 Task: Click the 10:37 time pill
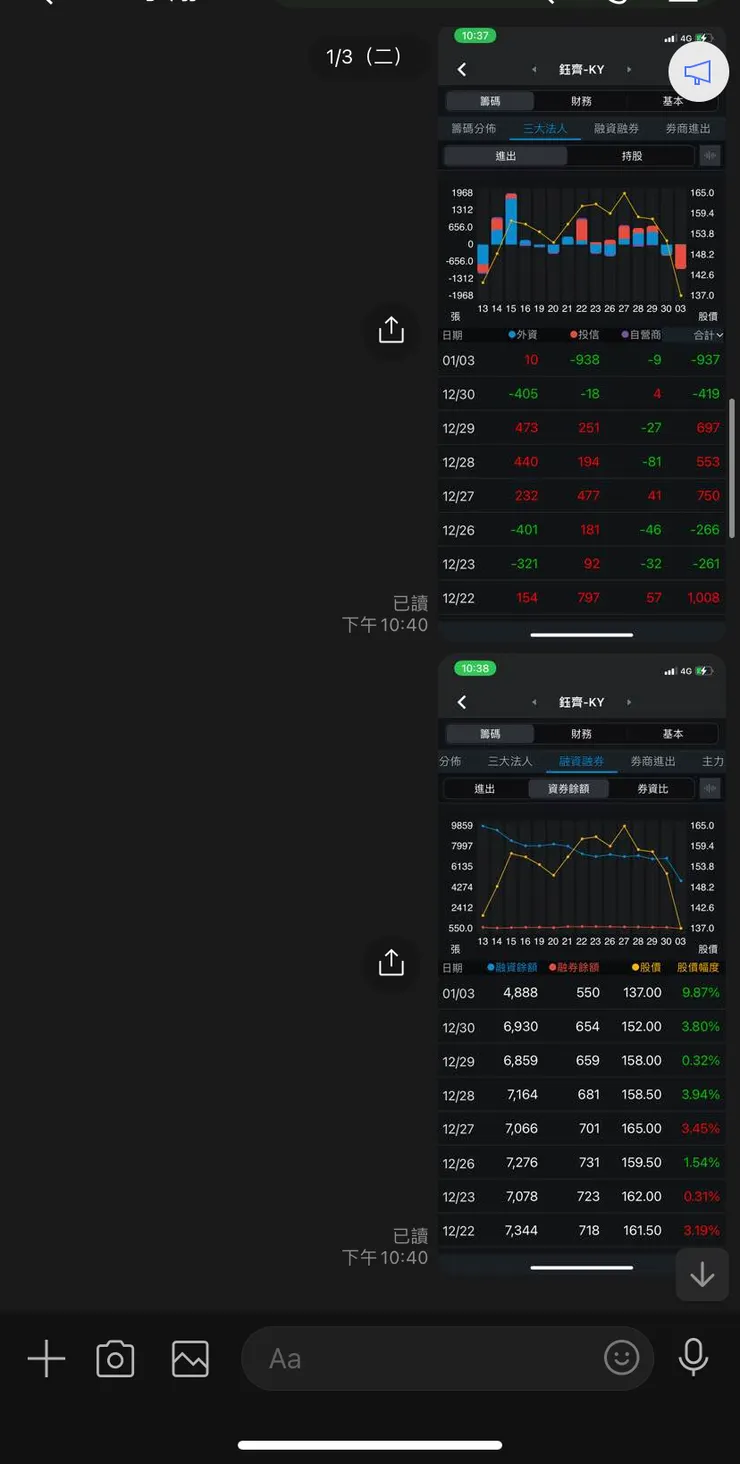pyautogui.click(x=476, y=36)
